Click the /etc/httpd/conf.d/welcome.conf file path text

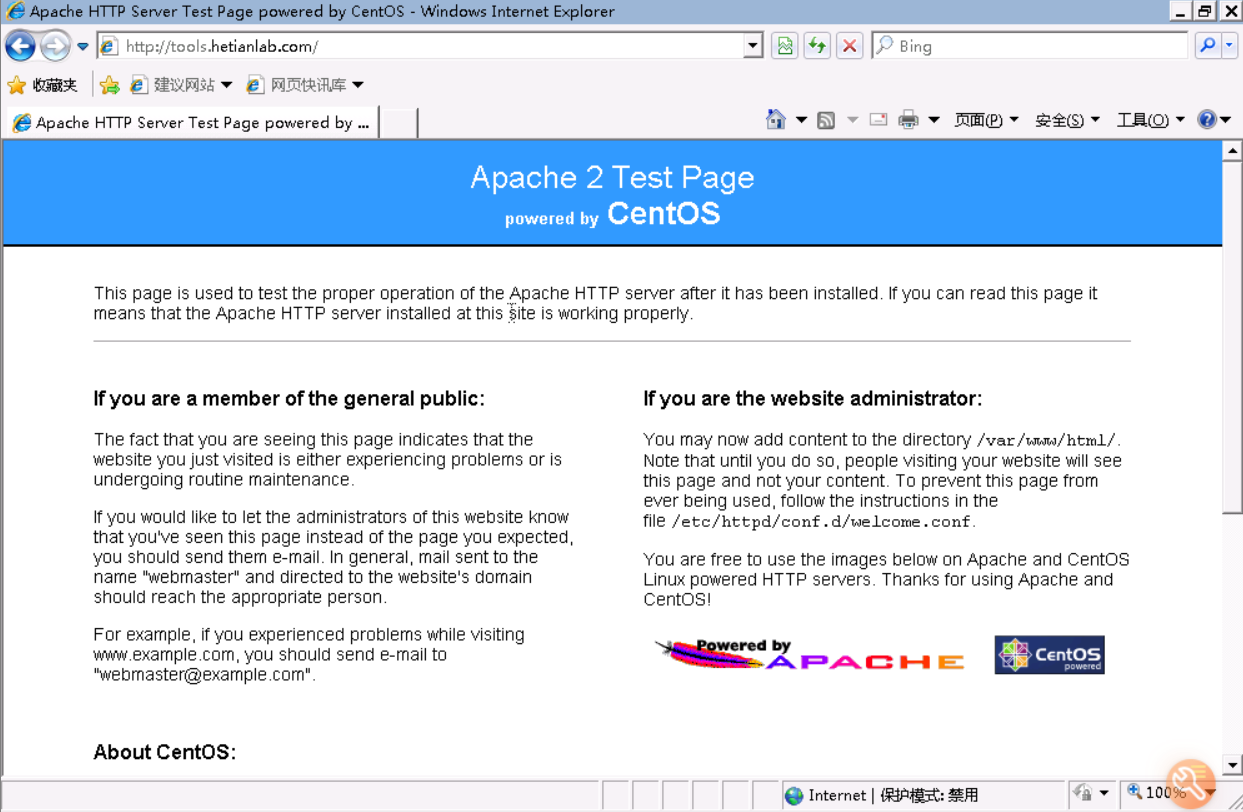(x=821, y=522)
